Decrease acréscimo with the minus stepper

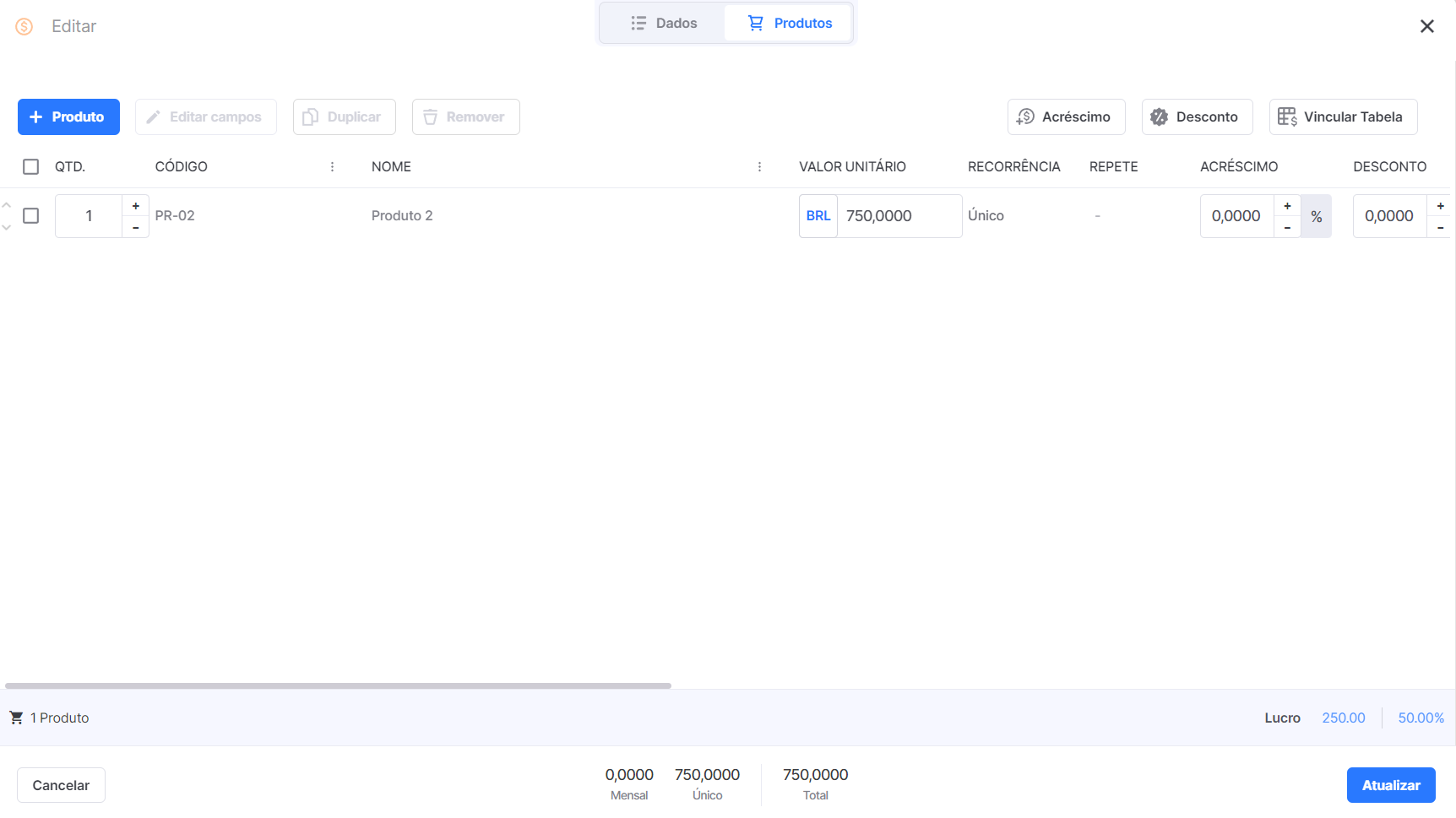(x=1287, y=227)
